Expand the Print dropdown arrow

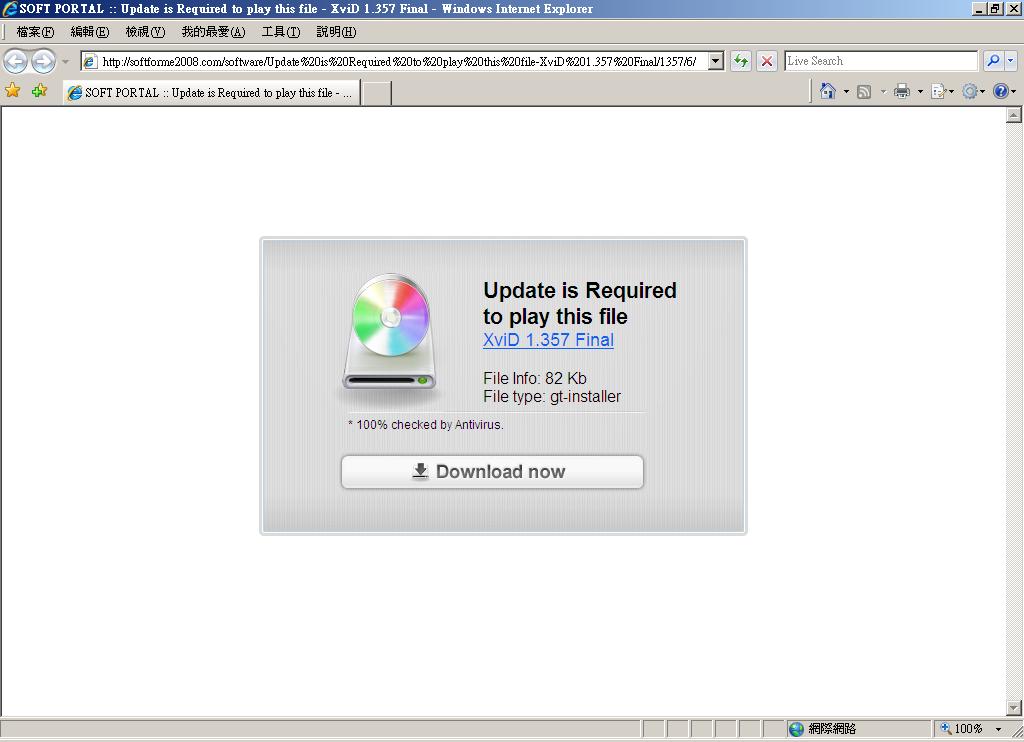[920, 91]
